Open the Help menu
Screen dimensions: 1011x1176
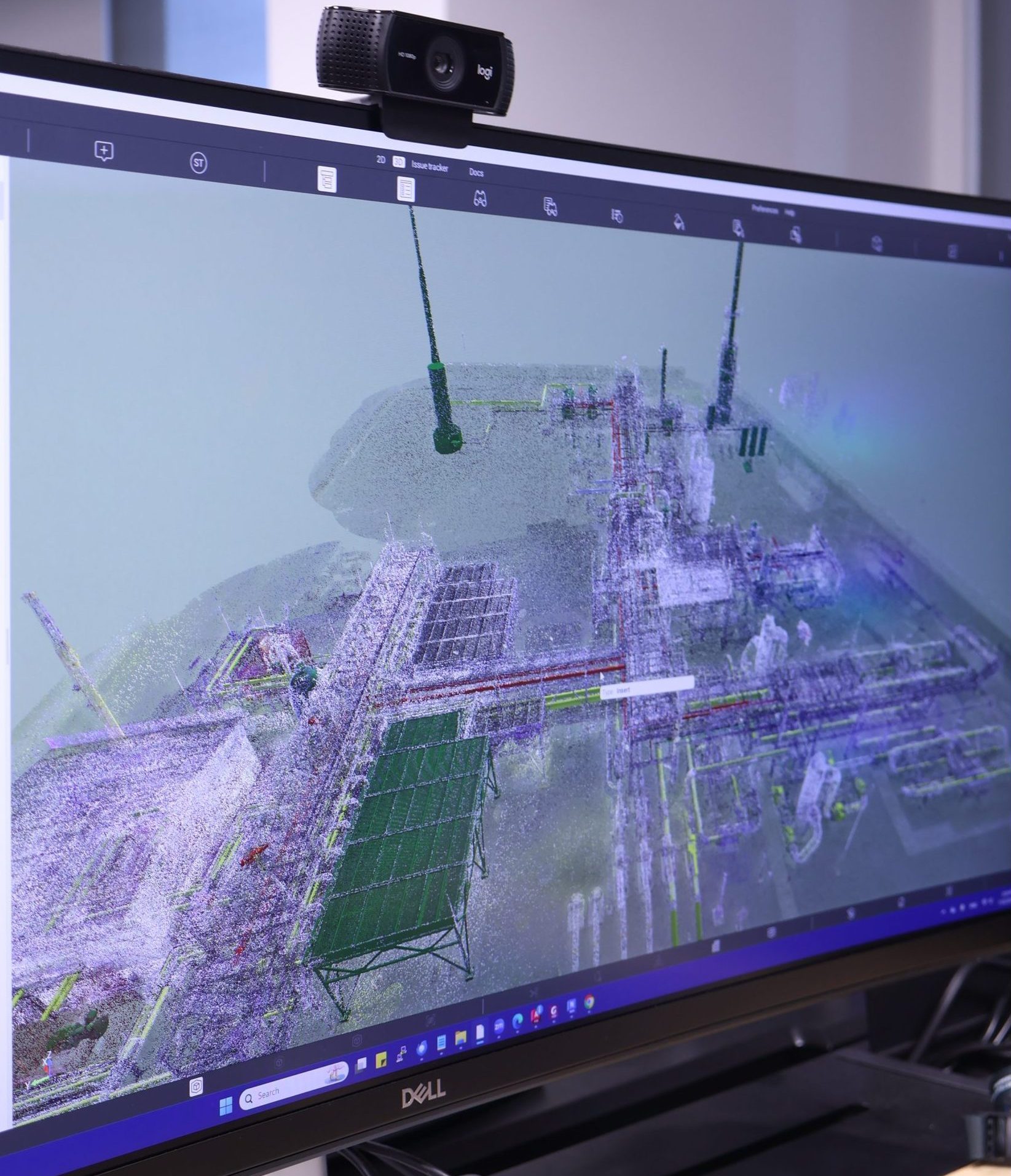pos(789,213)
